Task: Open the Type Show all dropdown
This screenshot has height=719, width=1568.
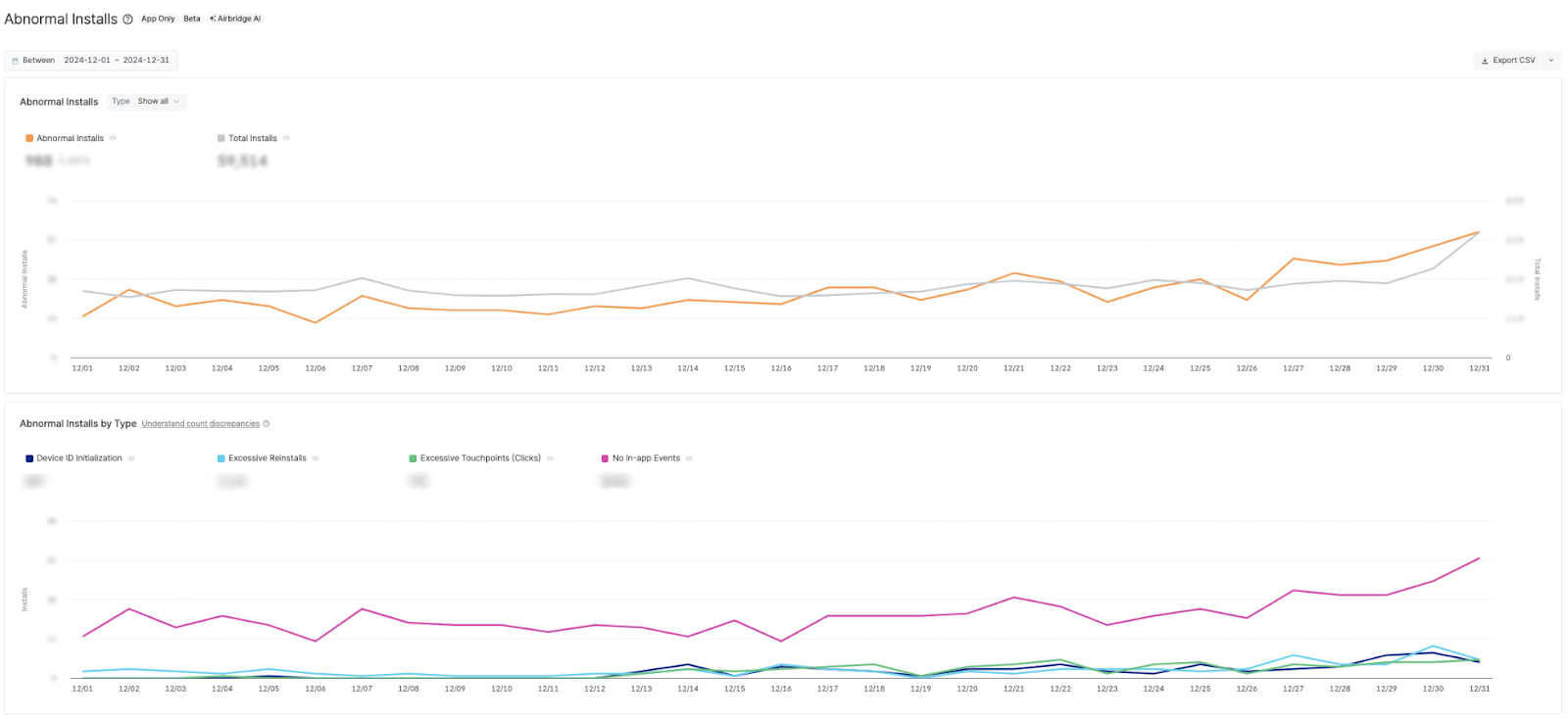Action: click(x=146, y=101)
